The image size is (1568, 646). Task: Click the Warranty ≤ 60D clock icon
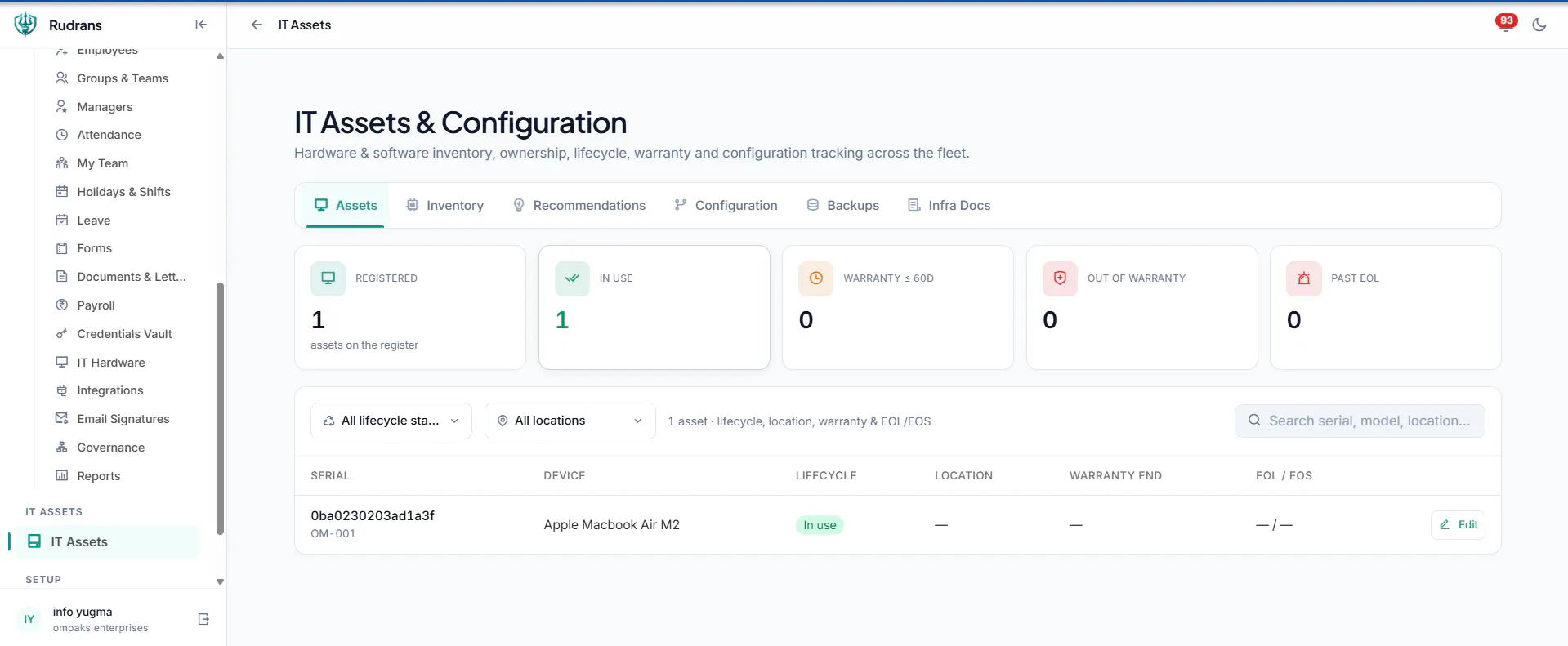coord(815,278)
